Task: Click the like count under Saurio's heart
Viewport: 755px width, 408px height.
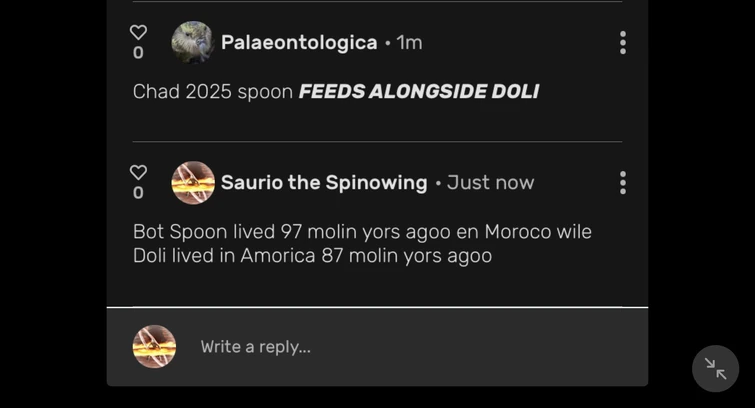Action: [x=138, y=193]
